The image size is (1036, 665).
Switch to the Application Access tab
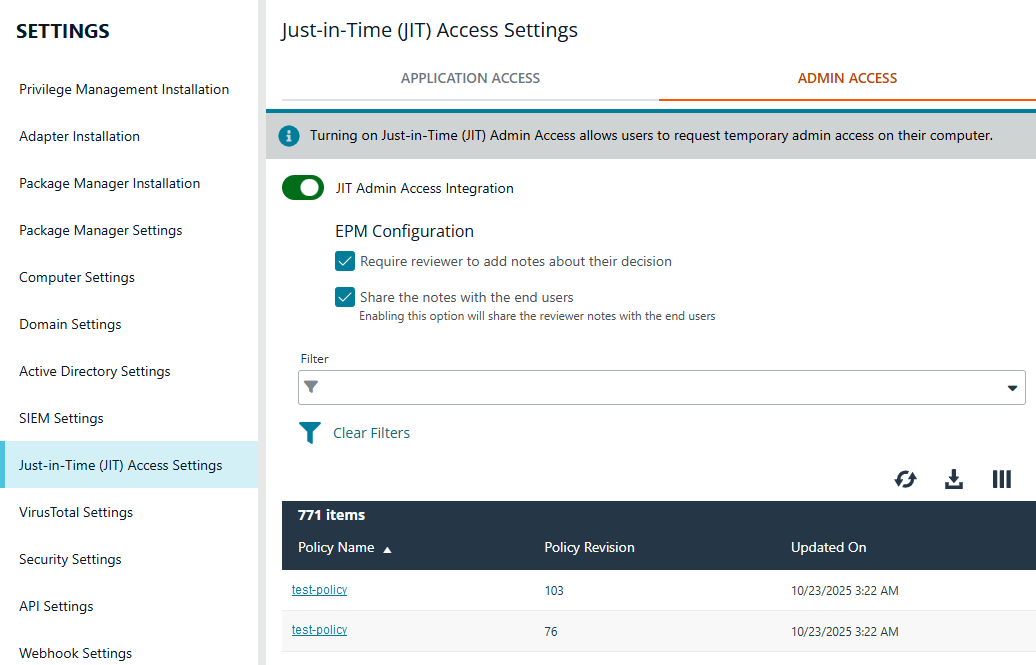coord(470,78)
